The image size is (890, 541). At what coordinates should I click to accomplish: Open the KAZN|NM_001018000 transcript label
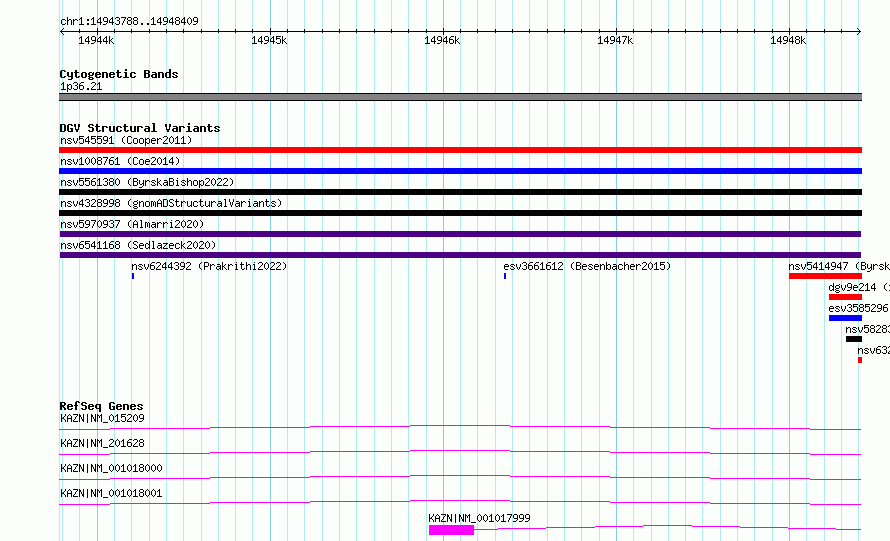coord(111,468)
